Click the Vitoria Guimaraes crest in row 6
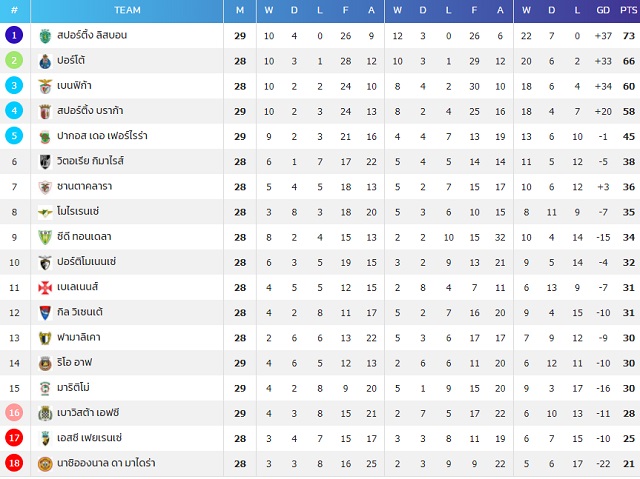Viewport: 640px width, 479px height. coord(45,162)
